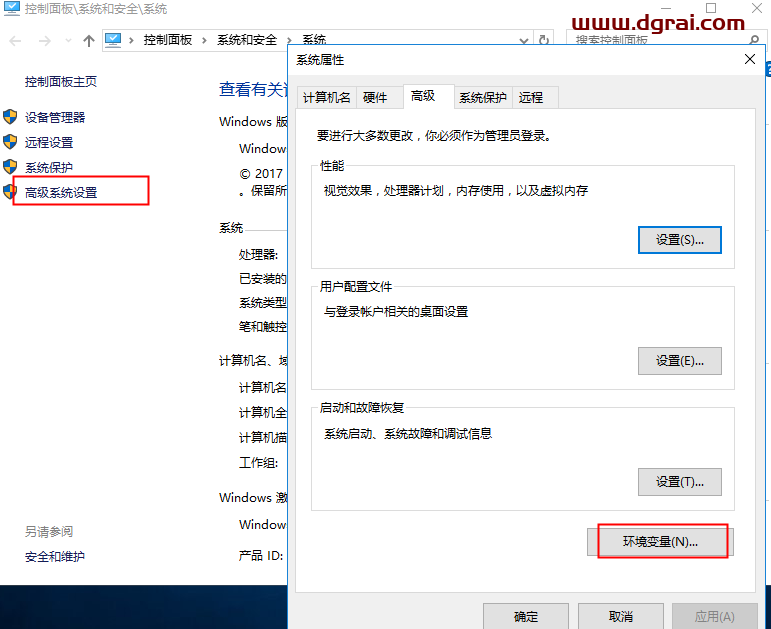Open the 控制面板主页 link
Viewport: 771px width, 629px height.
point(61,81)
